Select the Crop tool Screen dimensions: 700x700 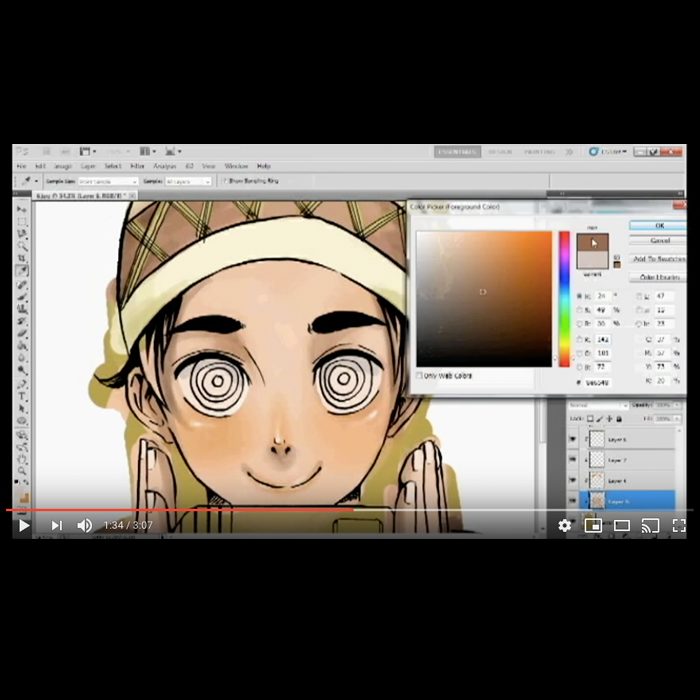21,258
